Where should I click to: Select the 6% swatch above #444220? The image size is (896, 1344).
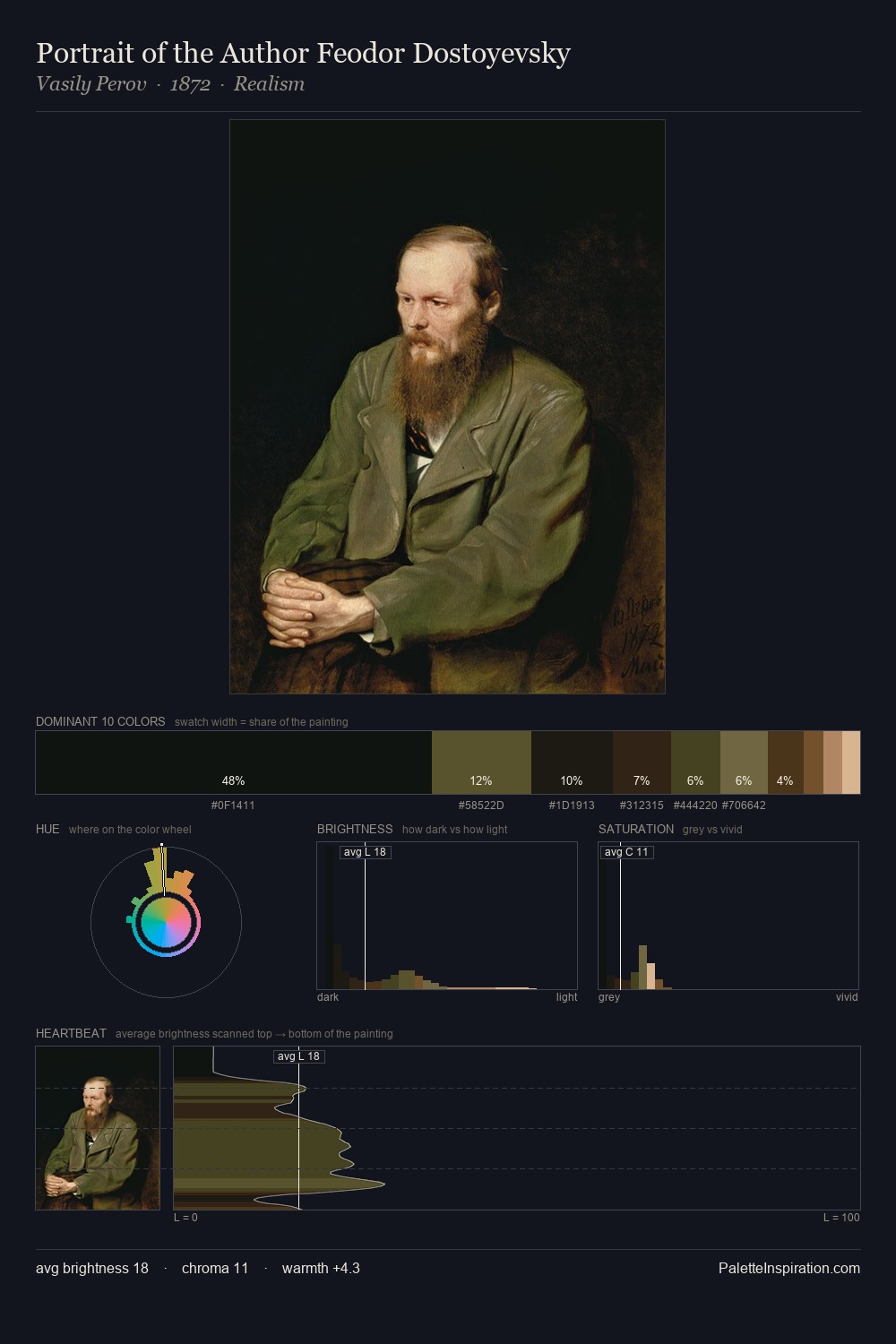(x=695, y=762)
